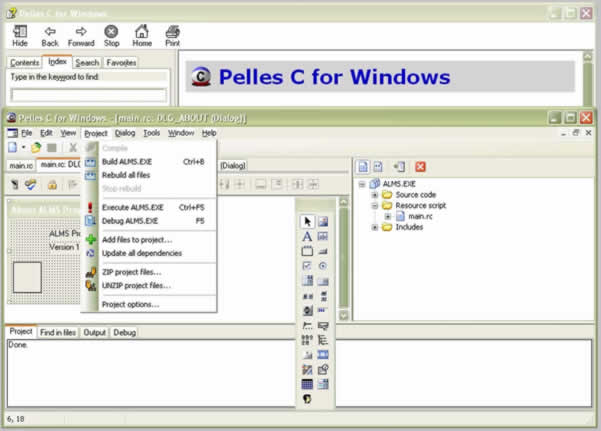Select the radio button control tool
601x431 pixels.
pos(323,266)
